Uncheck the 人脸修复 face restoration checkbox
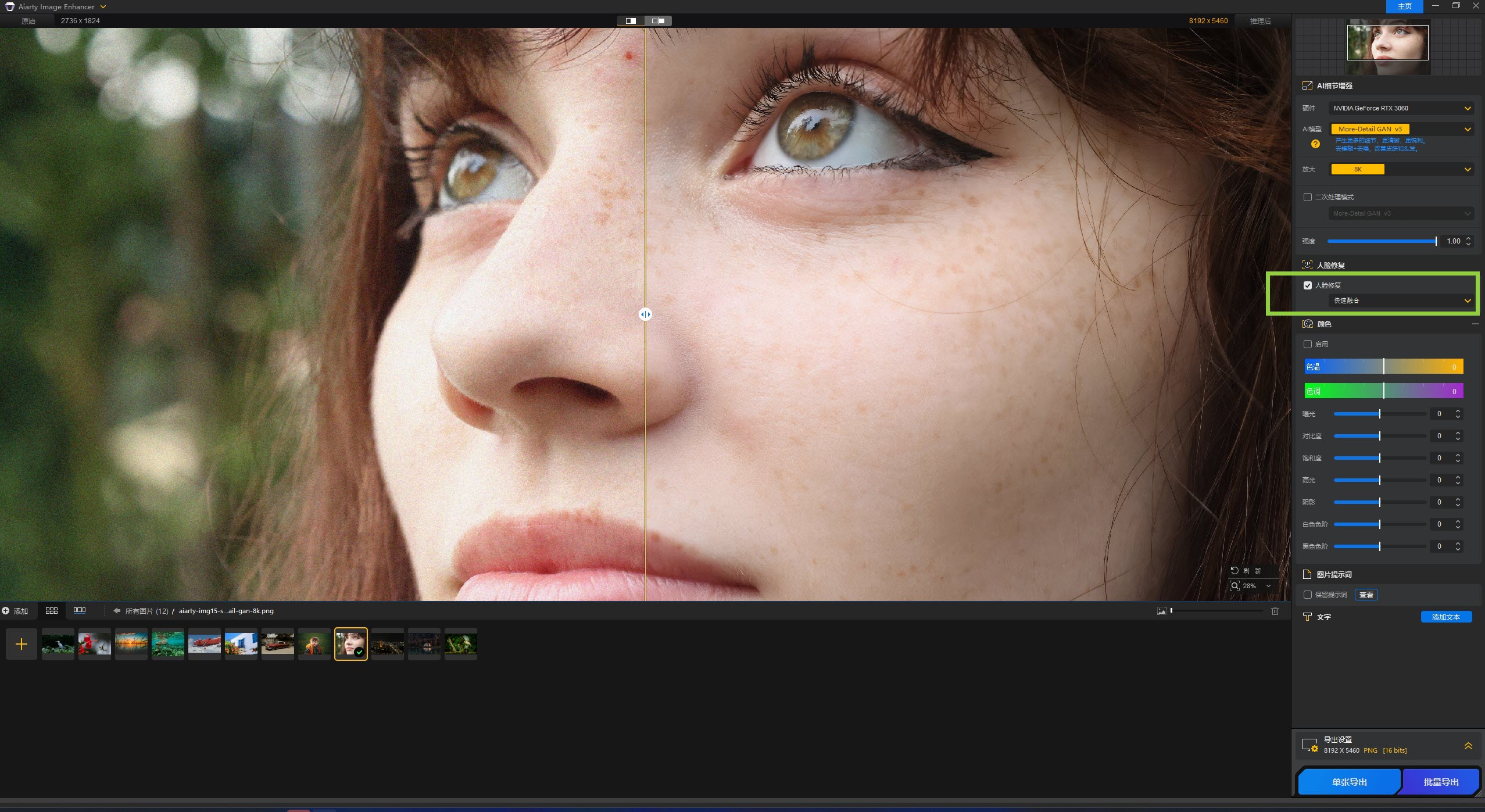 1308,285
